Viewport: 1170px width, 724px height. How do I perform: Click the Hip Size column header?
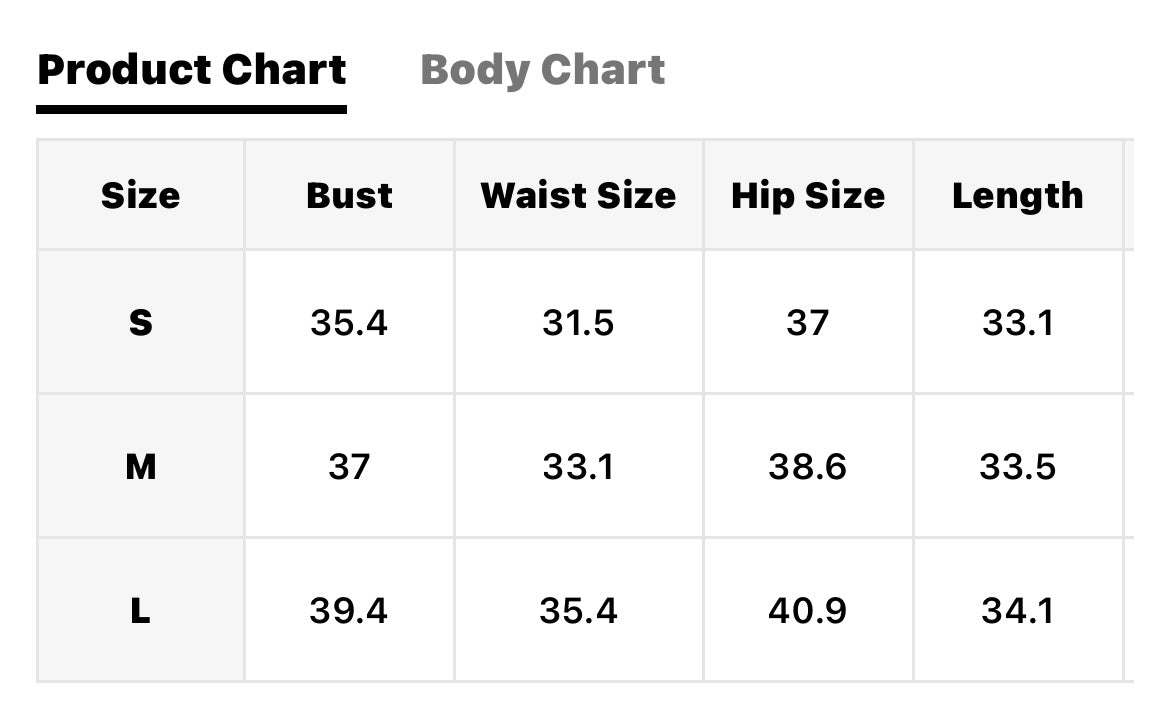coord(808,196)
